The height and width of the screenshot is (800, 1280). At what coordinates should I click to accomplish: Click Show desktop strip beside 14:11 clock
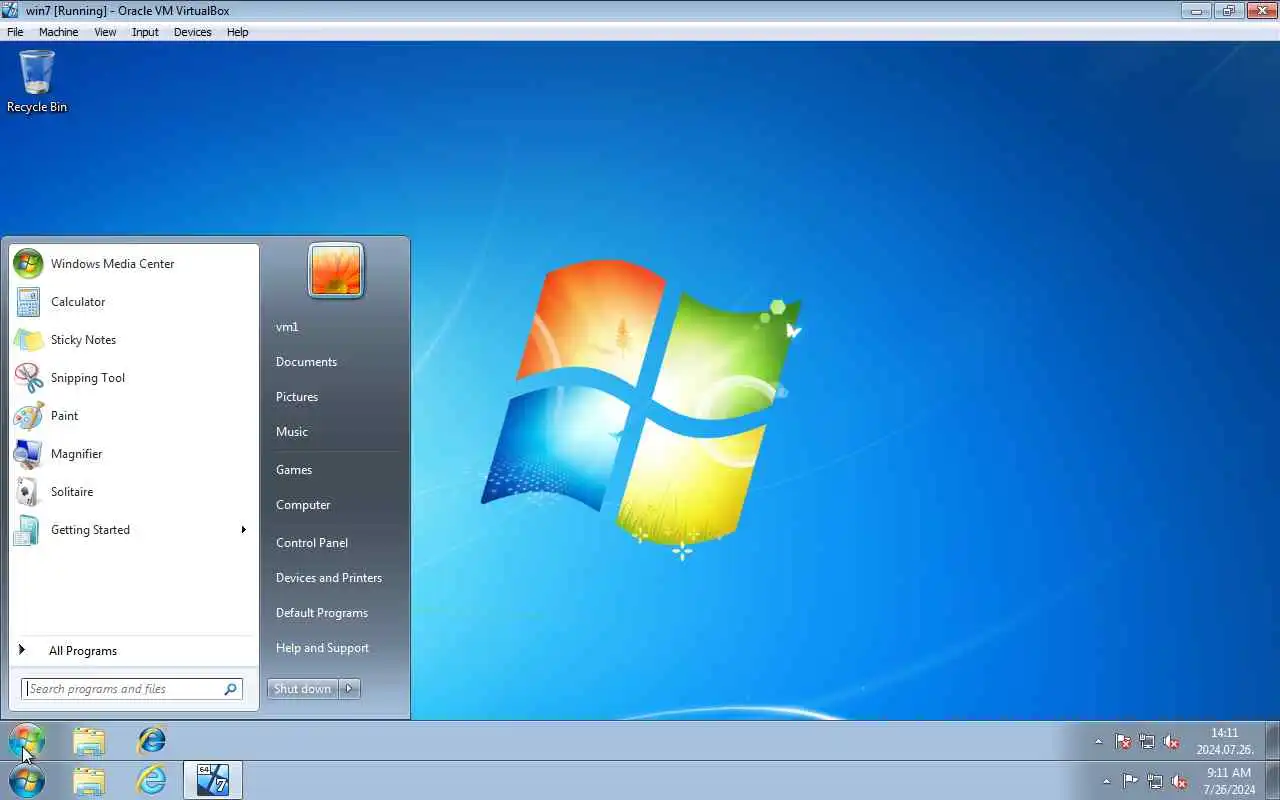(x=1272, y=740)
